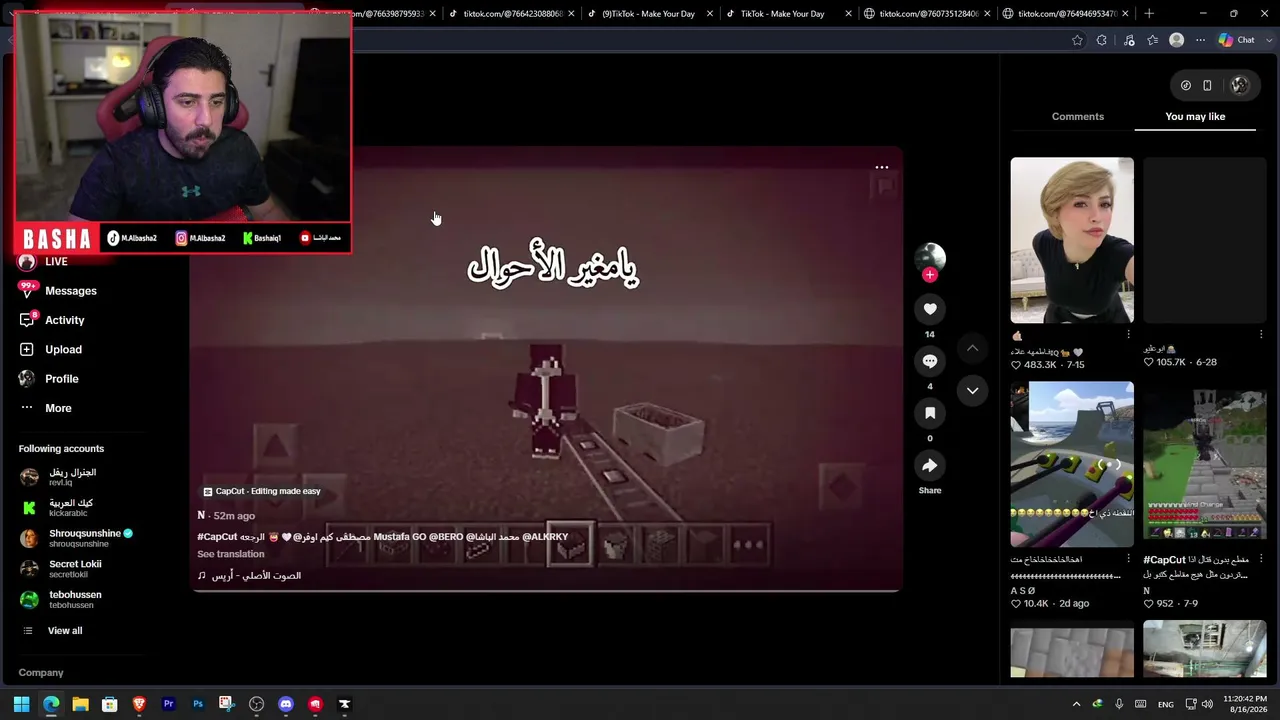Open the Profile avatar icon in the sidebar

click(27, 379)
